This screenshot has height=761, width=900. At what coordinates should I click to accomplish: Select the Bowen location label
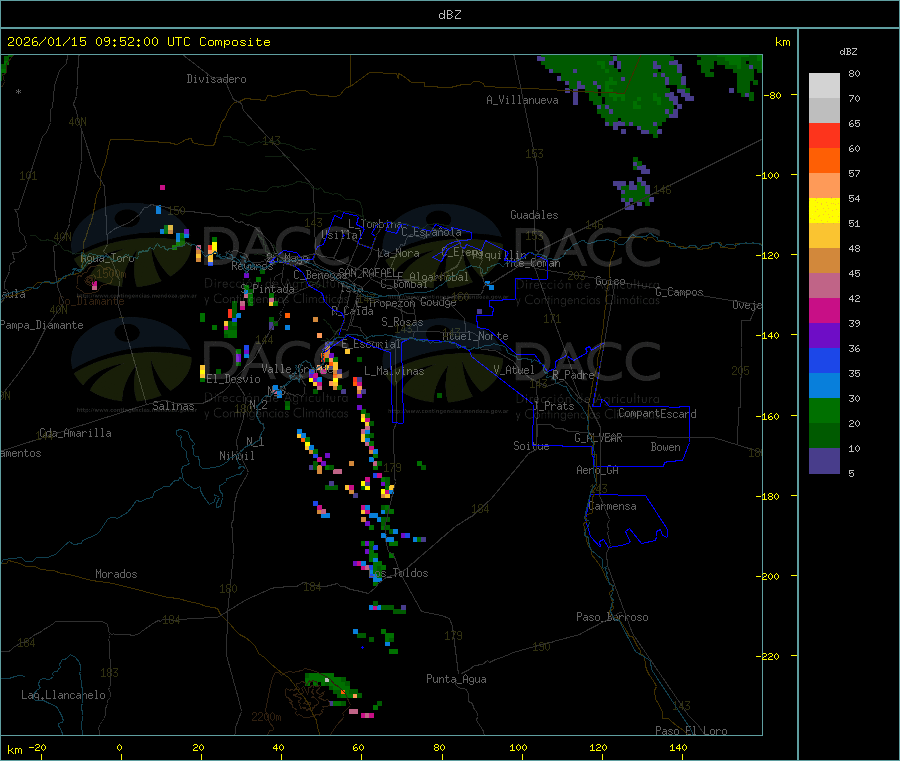point(666,447)
